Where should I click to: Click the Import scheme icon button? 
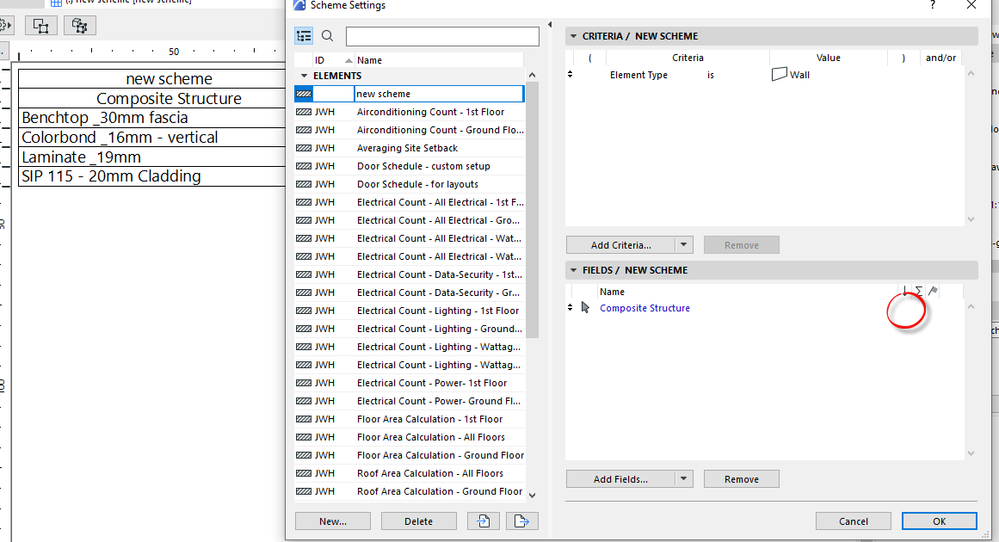tap(483, 521)
